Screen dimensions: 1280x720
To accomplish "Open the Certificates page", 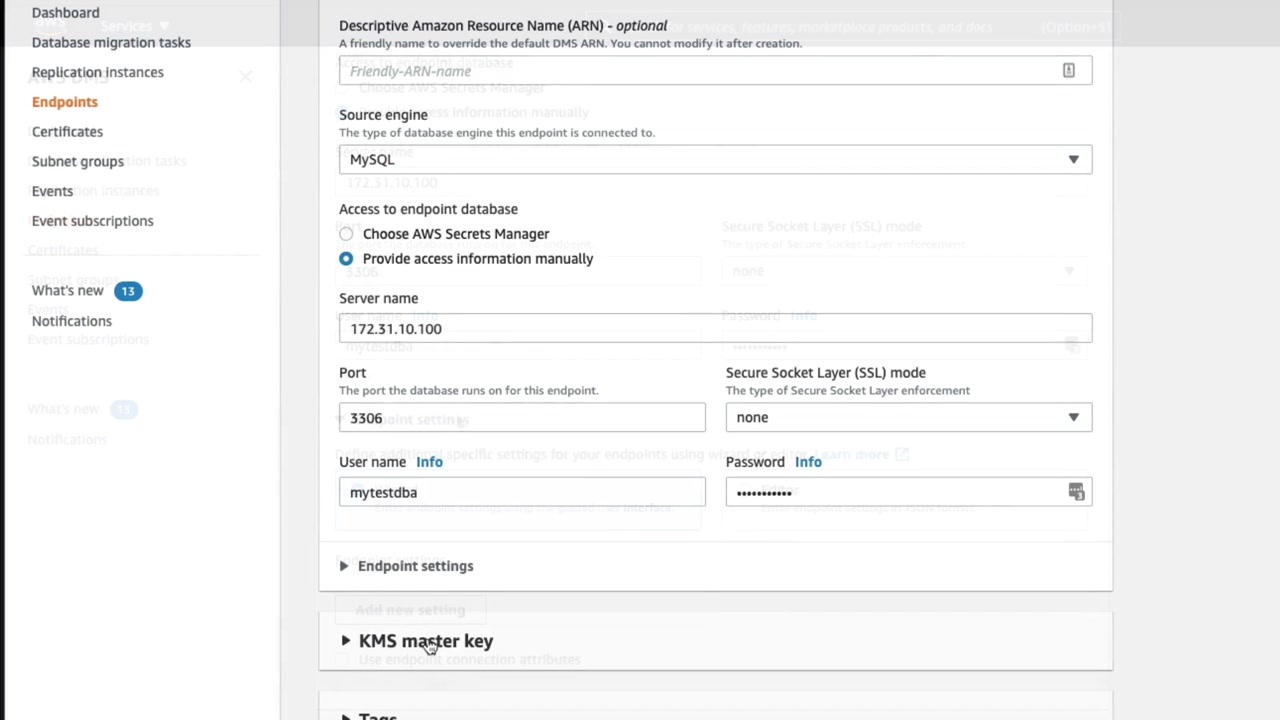I will click(x=67, y=132).
